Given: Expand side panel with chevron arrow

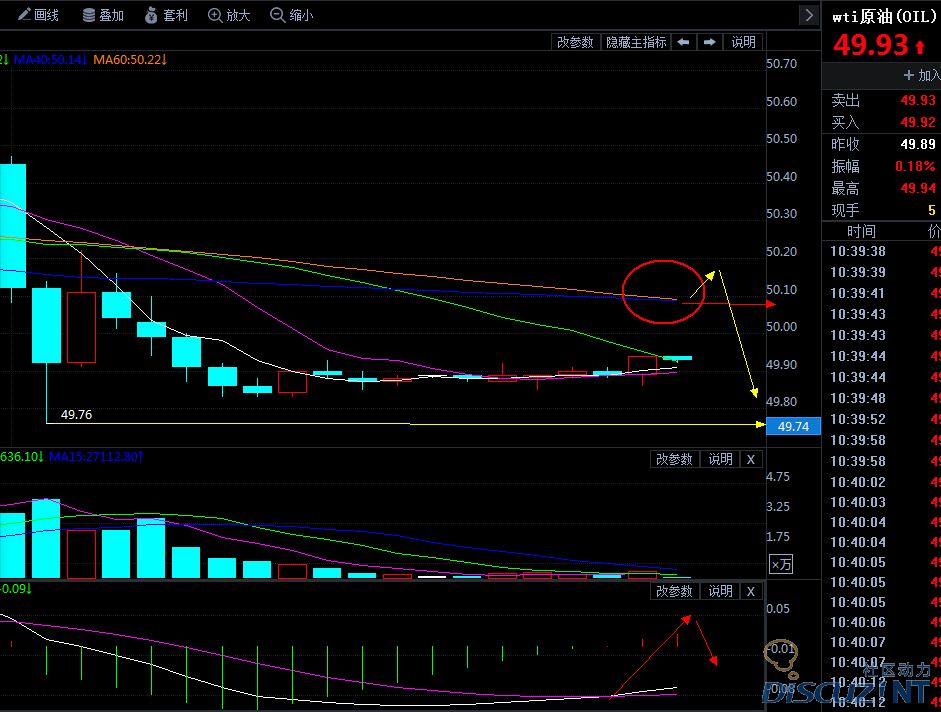Looking at the screenshot, I should click(808, 15).
